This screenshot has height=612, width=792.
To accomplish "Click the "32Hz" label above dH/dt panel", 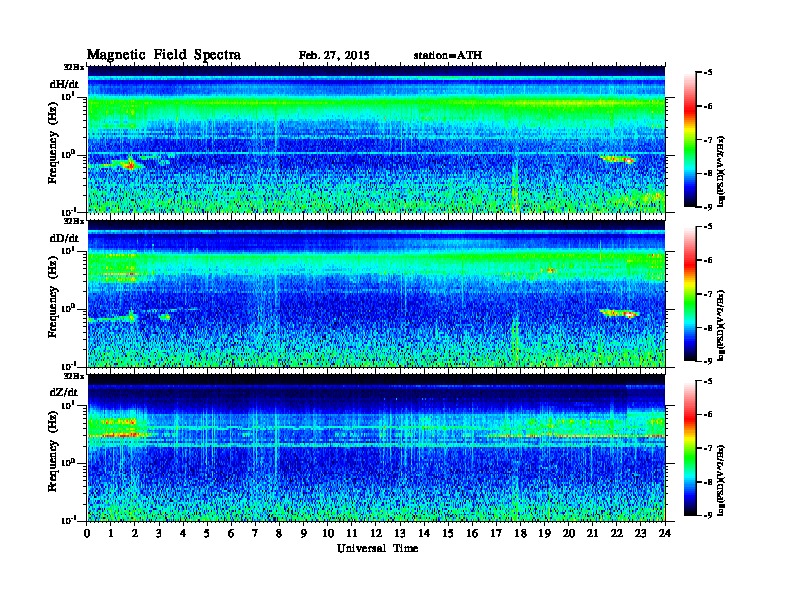I will [x=74, y=67].
